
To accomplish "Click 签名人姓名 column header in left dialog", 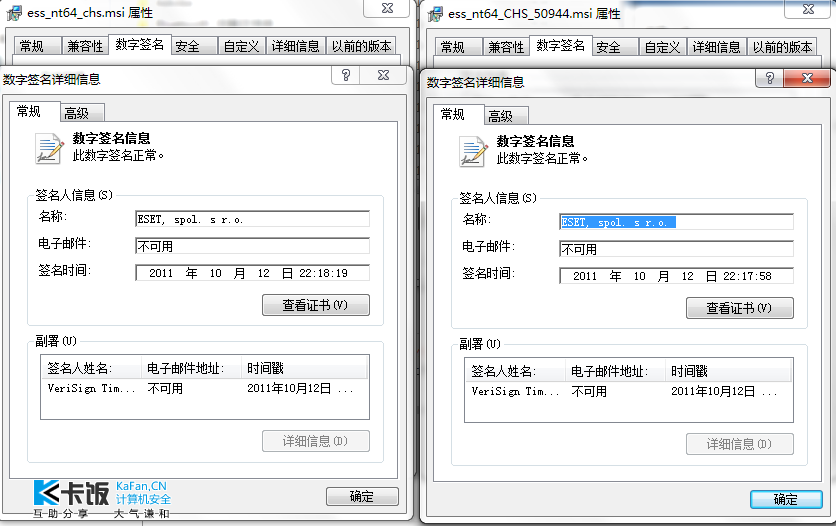I will point(91,368).
